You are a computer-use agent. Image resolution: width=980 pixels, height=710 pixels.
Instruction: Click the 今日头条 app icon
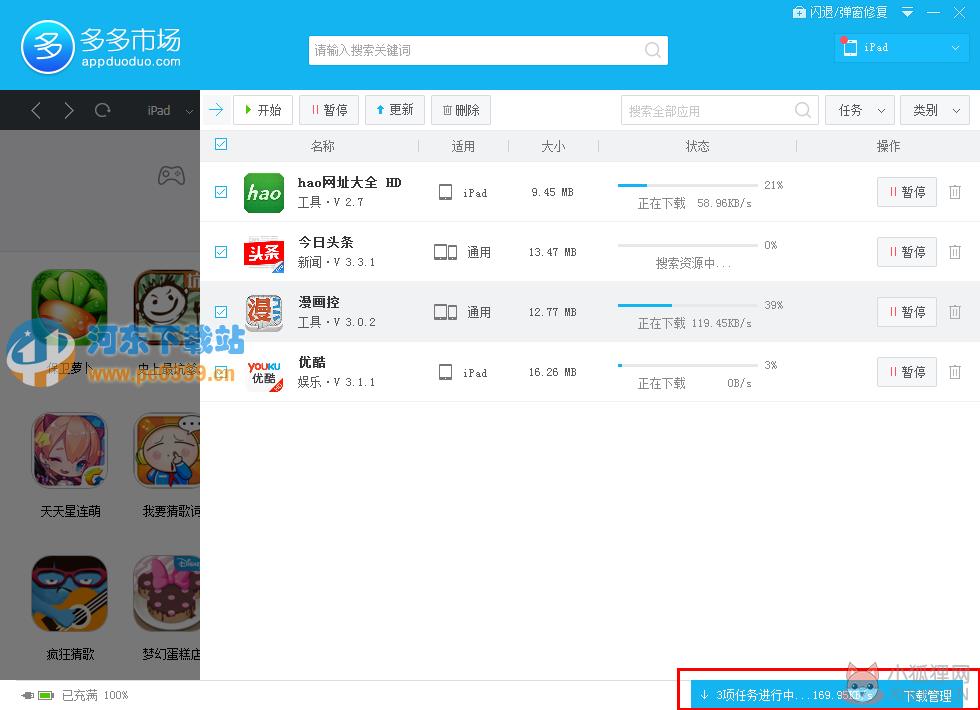264,252
